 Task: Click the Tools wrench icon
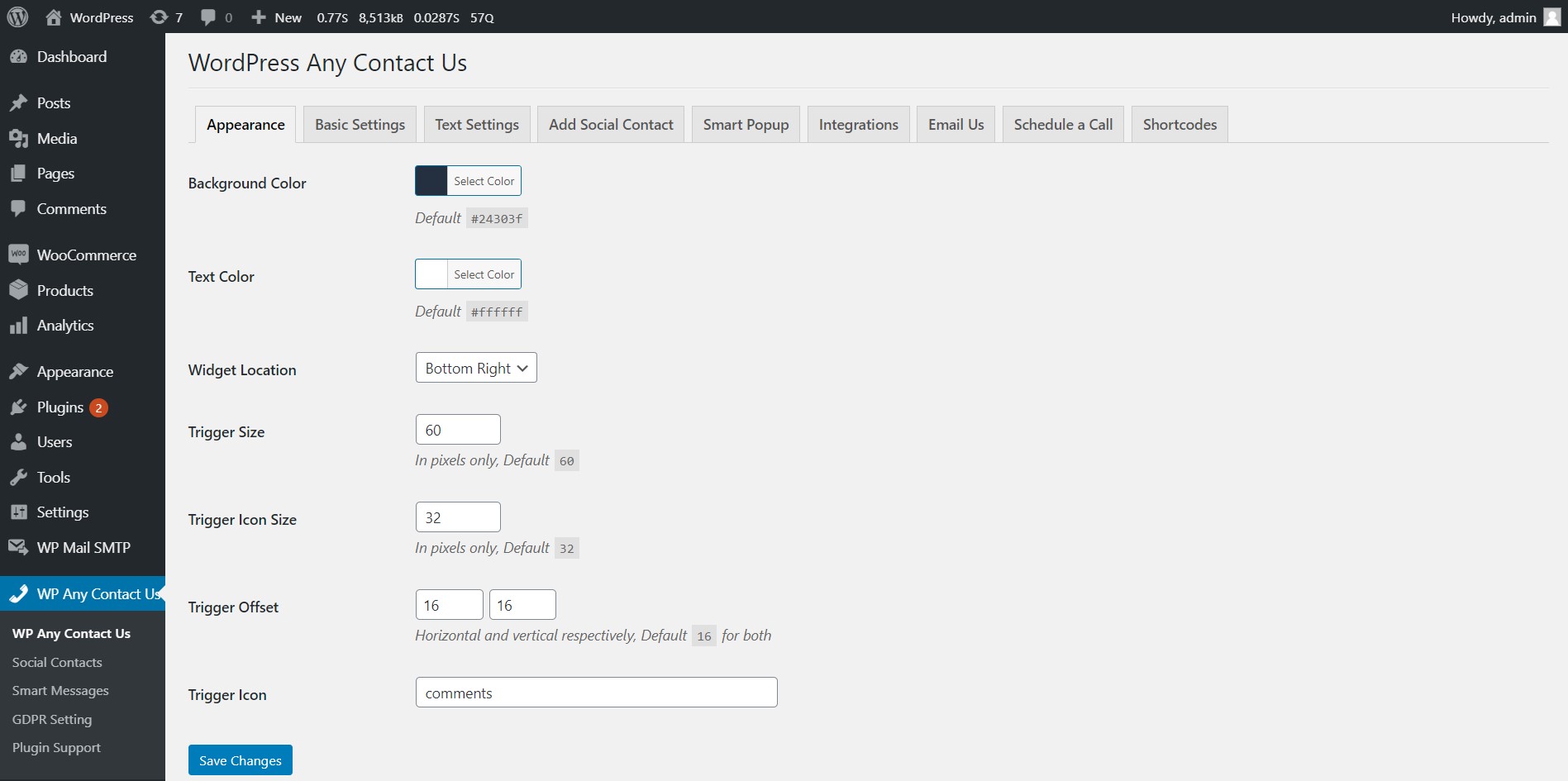(x=18, y=478)
